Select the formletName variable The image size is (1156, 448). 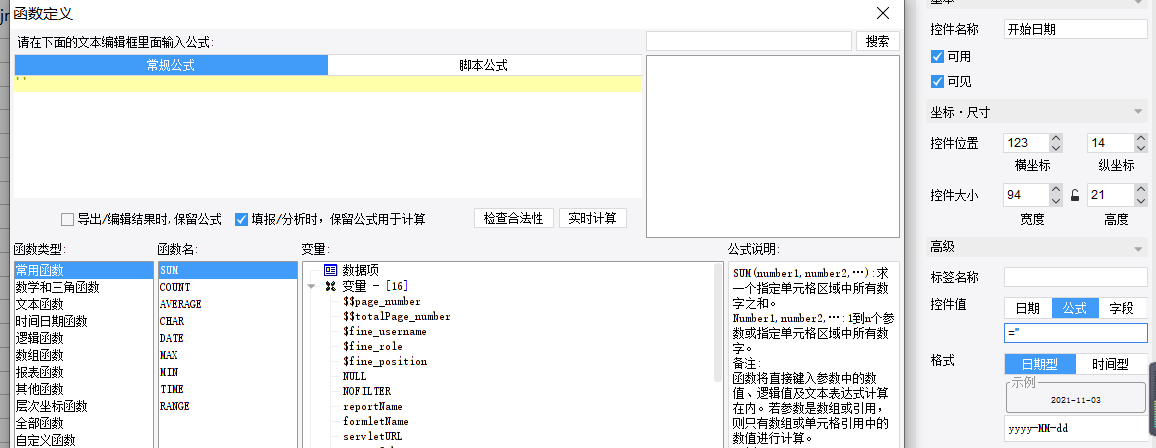pos(376,421)
